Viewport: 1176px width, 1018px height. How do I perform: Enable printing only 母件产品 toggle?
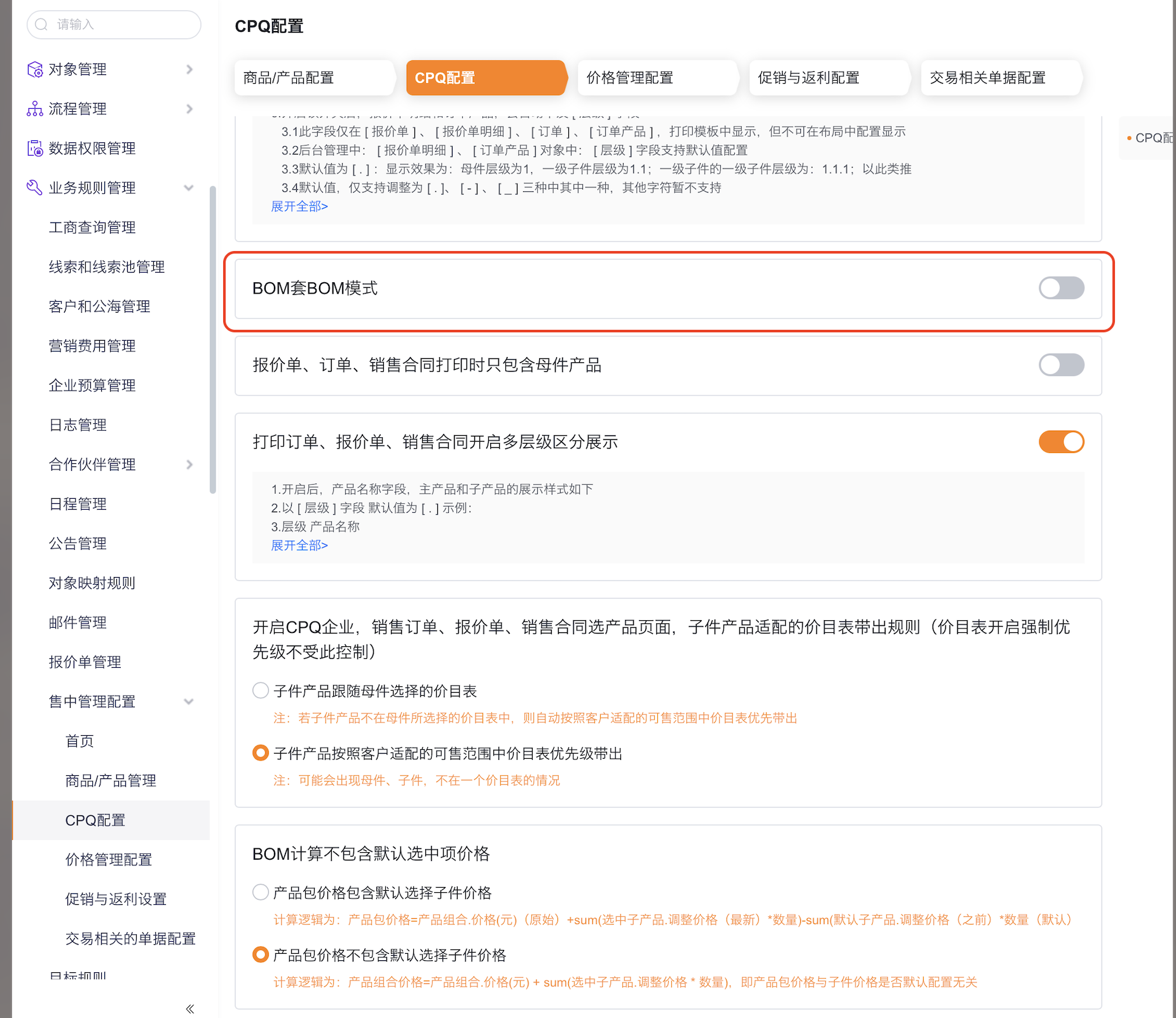coord(1061,365)
